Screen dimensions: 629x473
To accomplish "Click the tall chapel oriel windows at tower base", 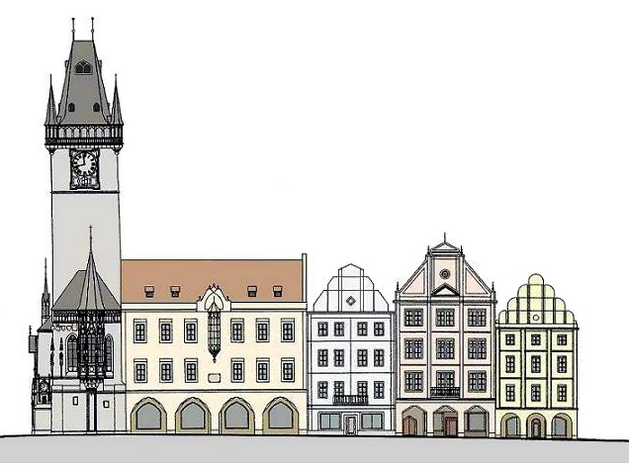I will (x=89, y=350).
